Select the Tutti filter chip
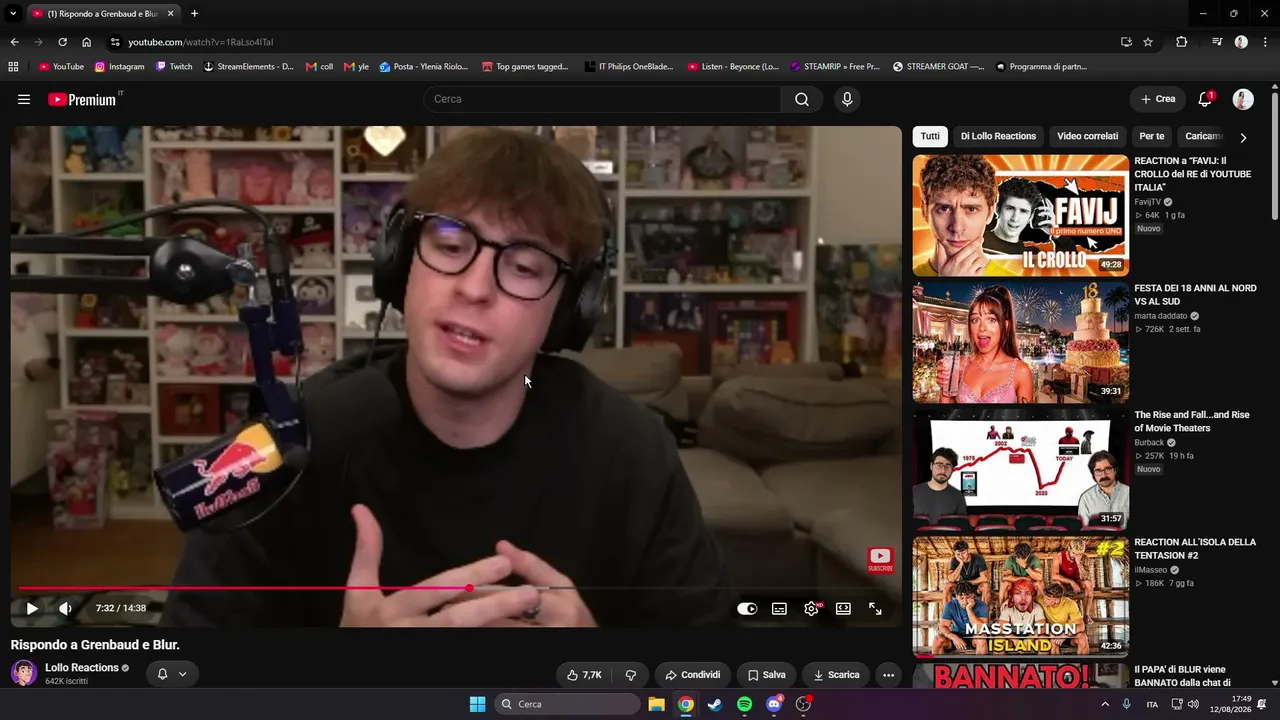Viewport: 1280px width, 720px height. click(x=930, y=136)
